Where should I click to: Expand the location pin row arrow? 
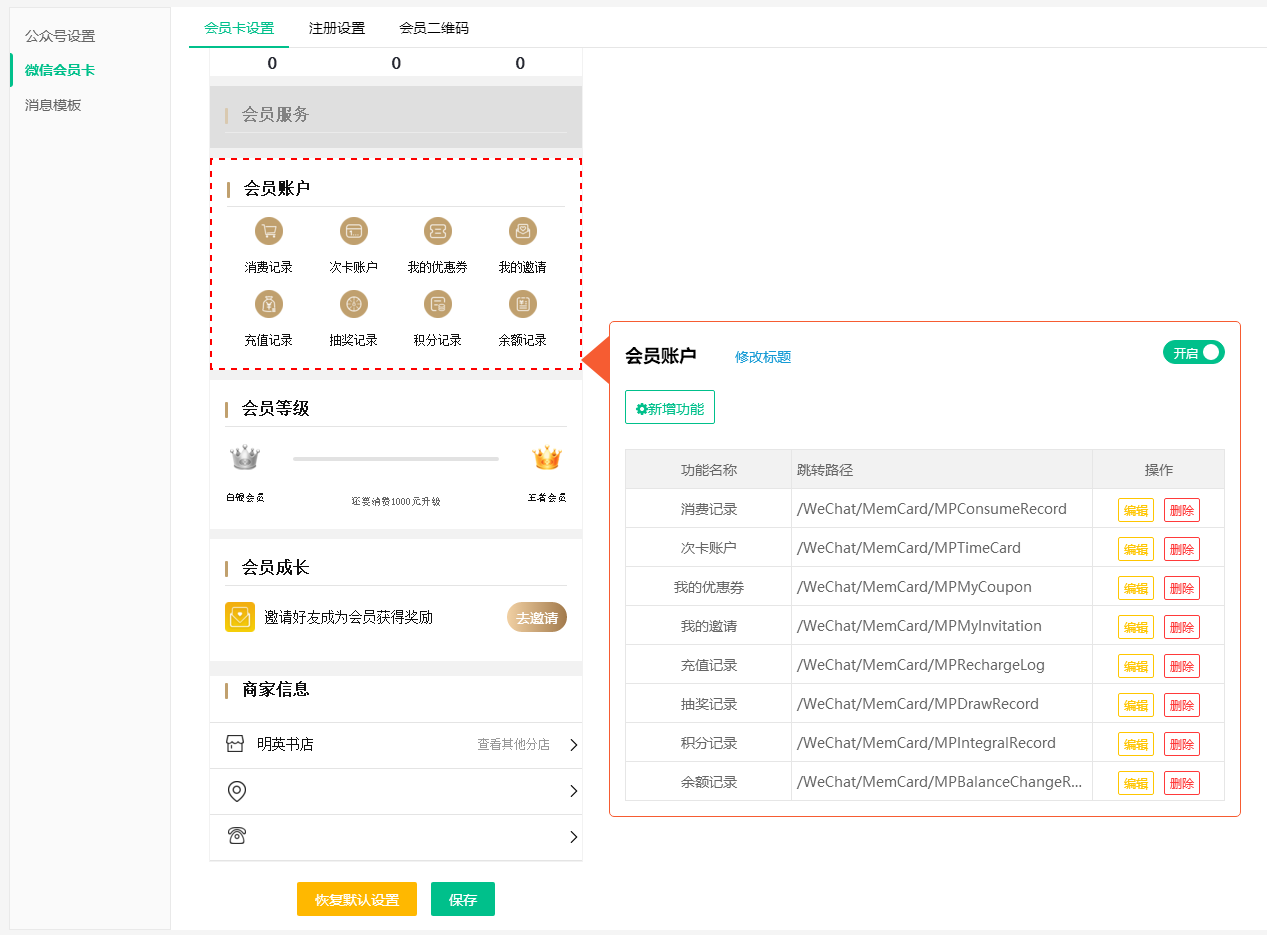coord(574,791)
